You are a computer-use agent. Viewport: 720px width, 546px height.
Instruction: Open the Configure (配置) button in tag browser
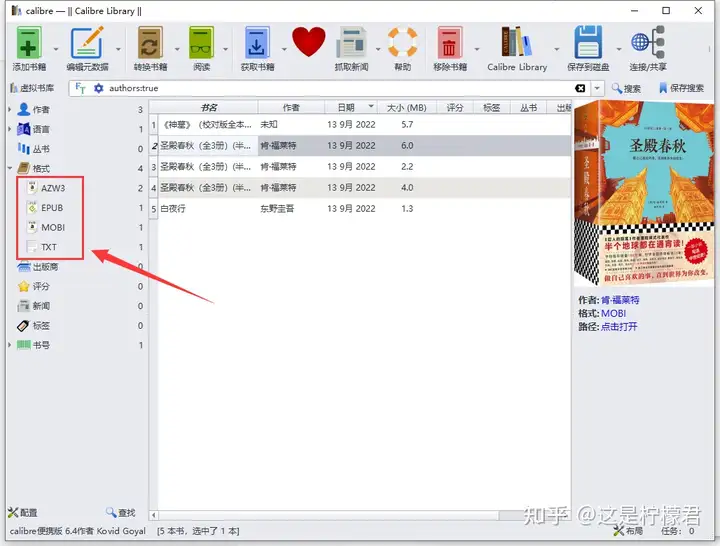[x=23, y=512]
